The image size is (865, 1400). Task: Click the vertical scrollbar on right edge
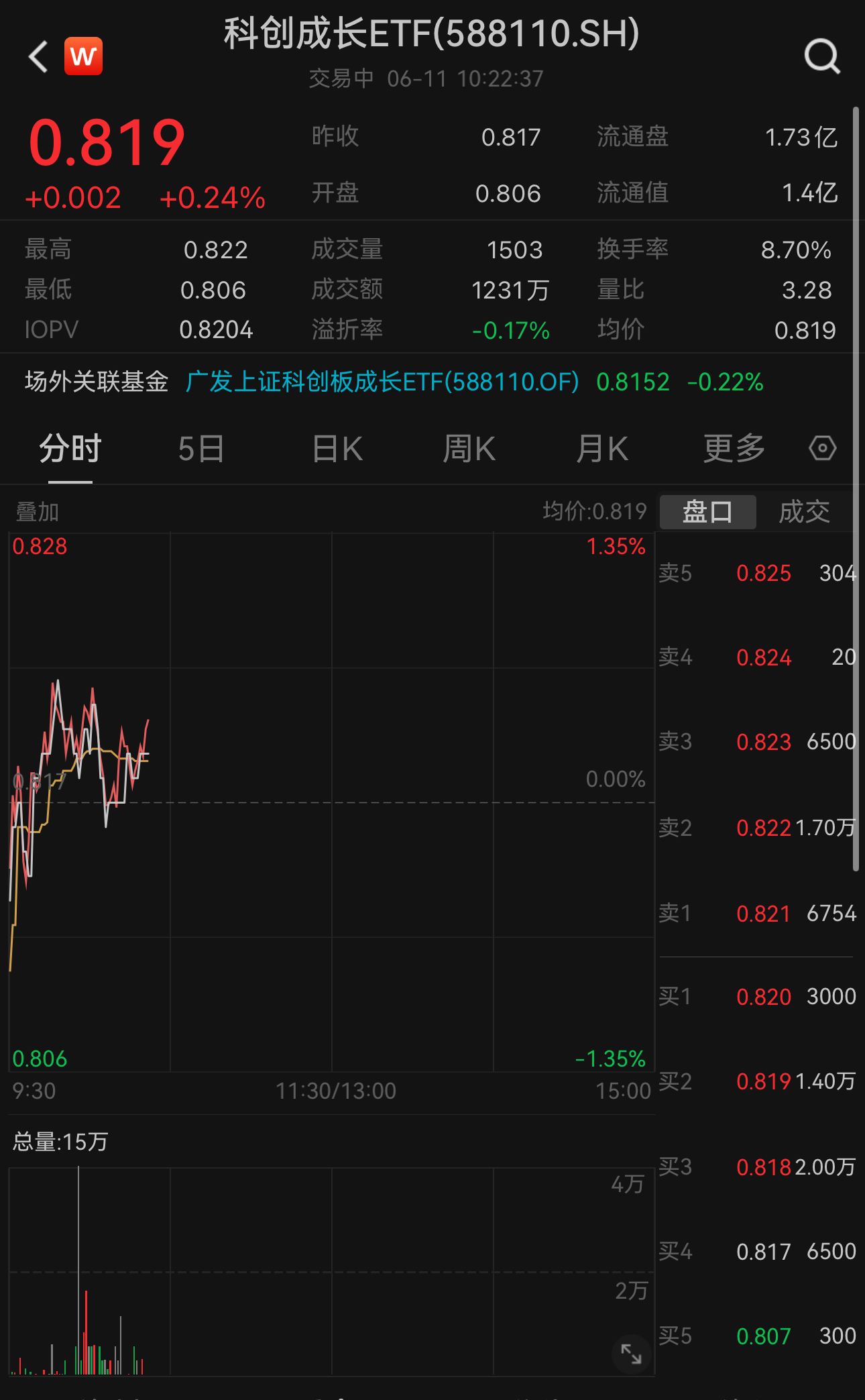(856, 488)
